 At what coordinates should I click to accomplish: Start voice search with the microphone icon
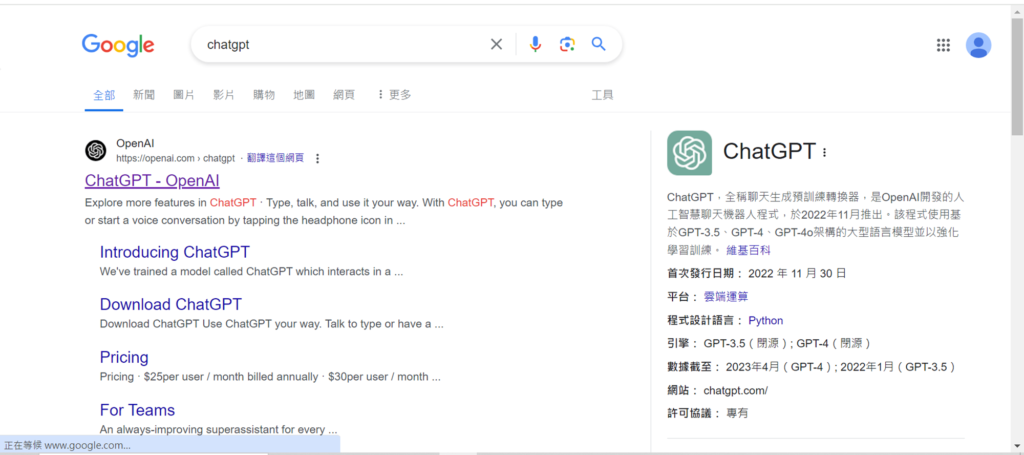[x=535, y=44]
